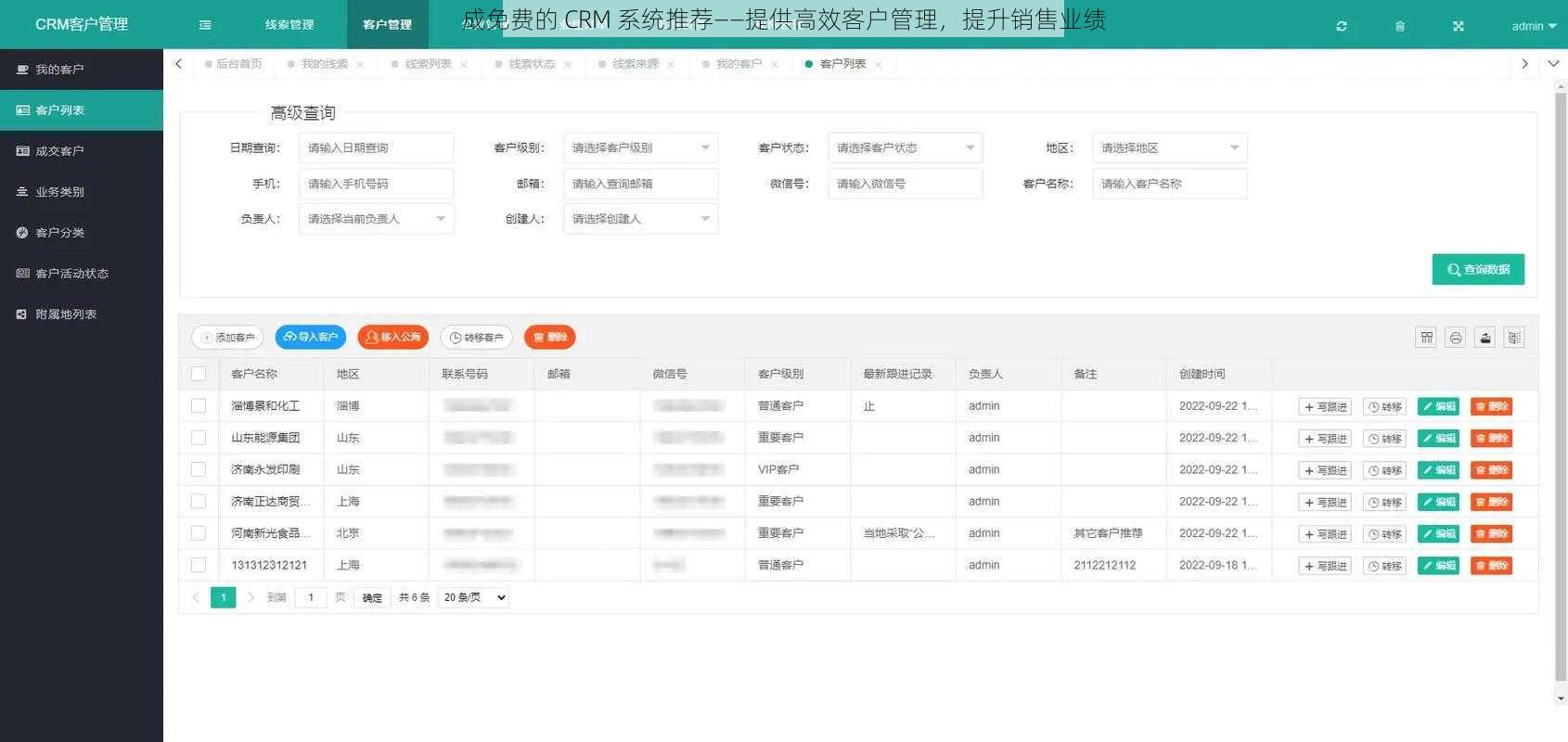Select checkbox for 山东能源集团 row
This screenshot has width=1568, height=742.
coord(199,438)
